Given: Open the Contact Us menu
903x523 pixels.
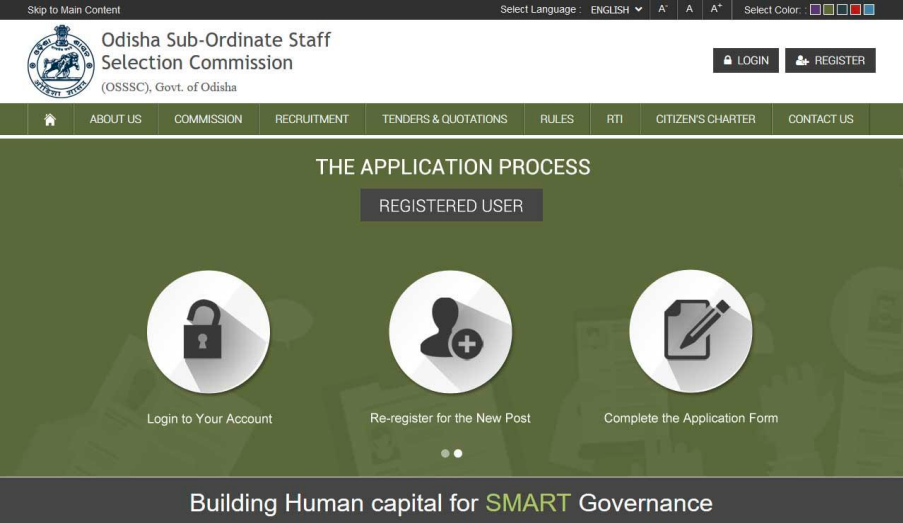Looking at the screenshot, I should tap(821, 119).
